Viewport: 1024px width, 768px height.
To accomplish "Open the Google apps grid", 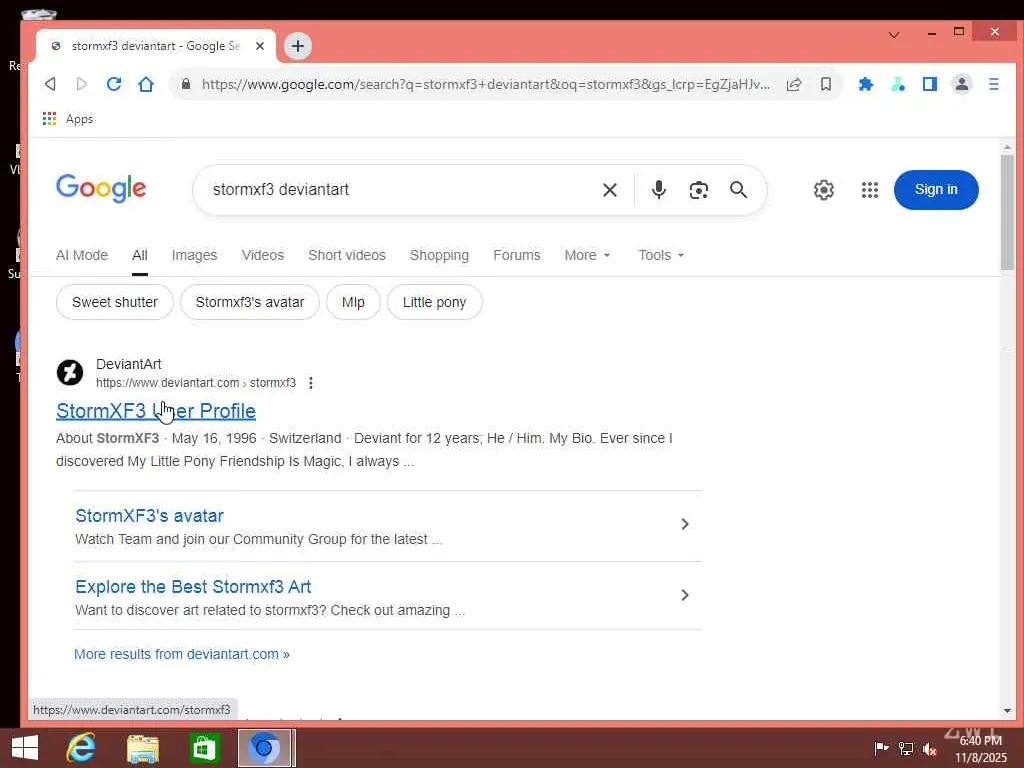I will 870,190.
